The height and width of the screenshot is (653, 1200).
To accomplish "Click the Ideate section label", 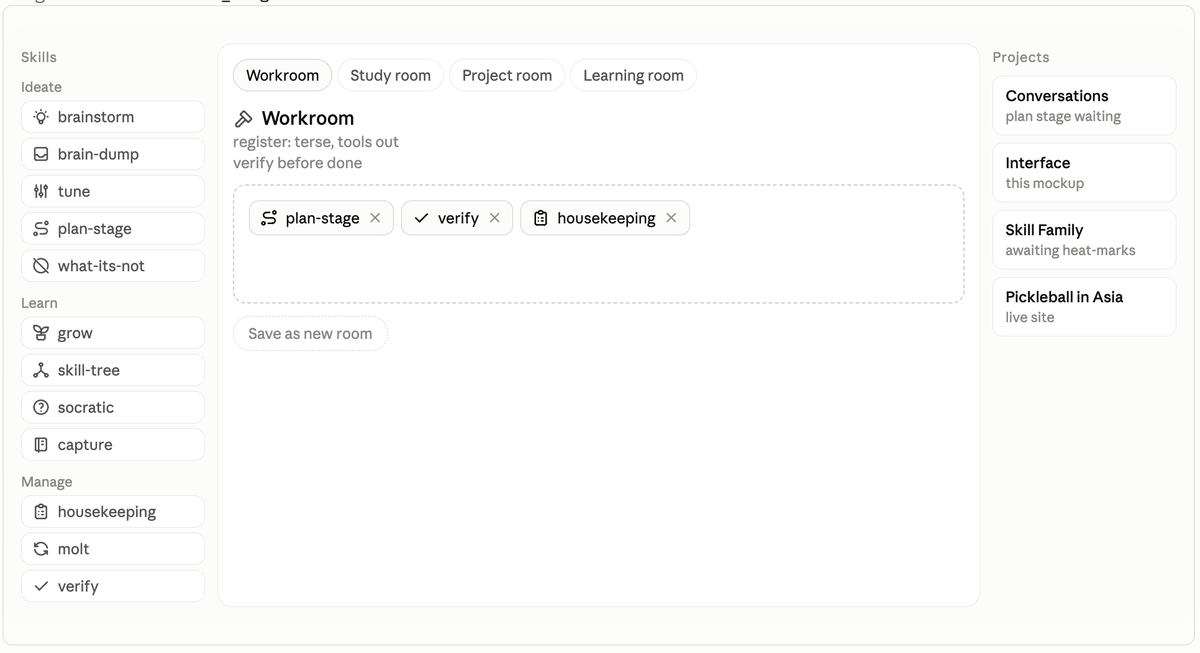I will click(x=41, y=87).
